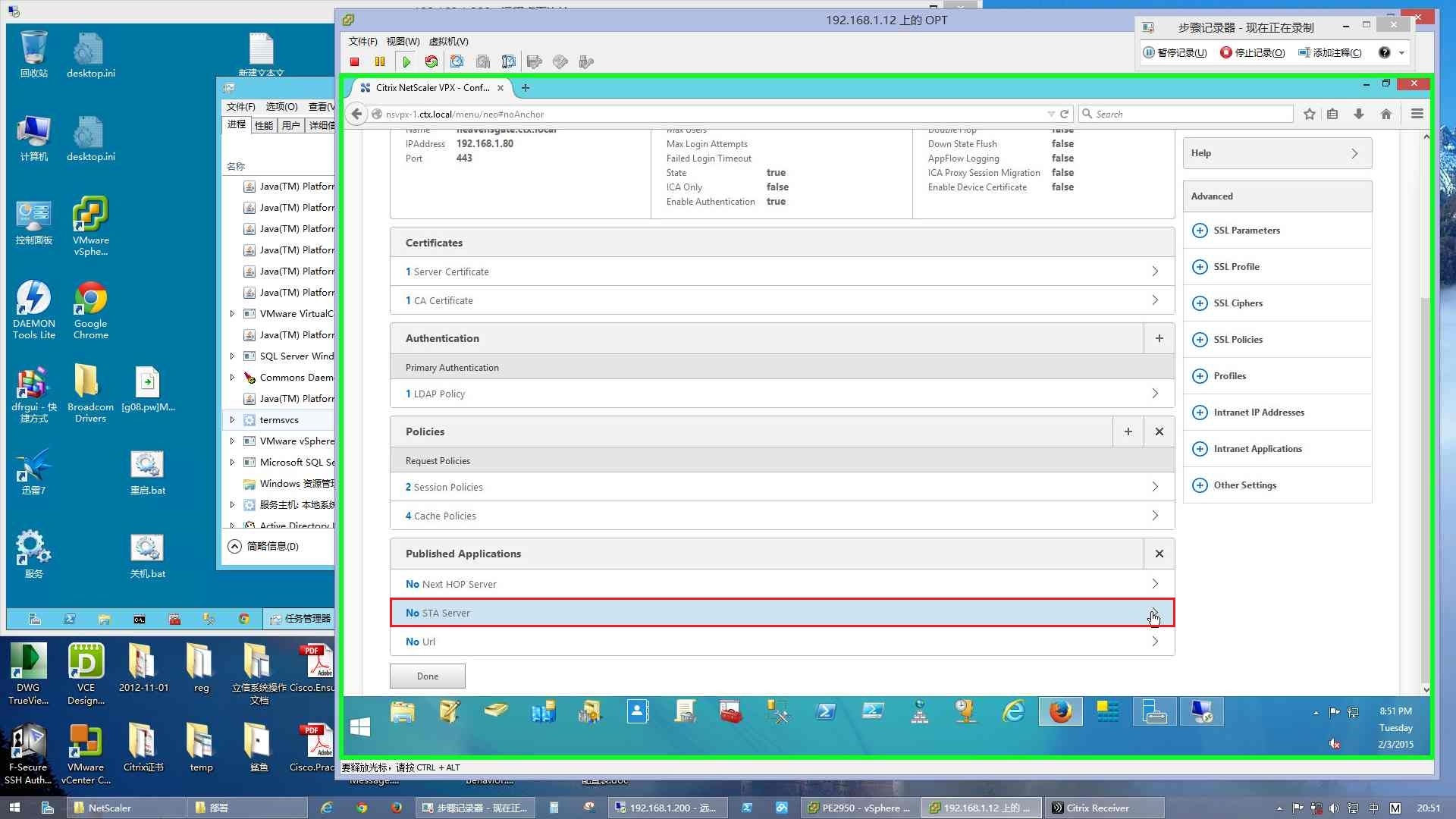Click the bookmark star icon in Firefox
Image resolution: width=1456 pixels, height=819 pixels.
tap(1310, 114)
